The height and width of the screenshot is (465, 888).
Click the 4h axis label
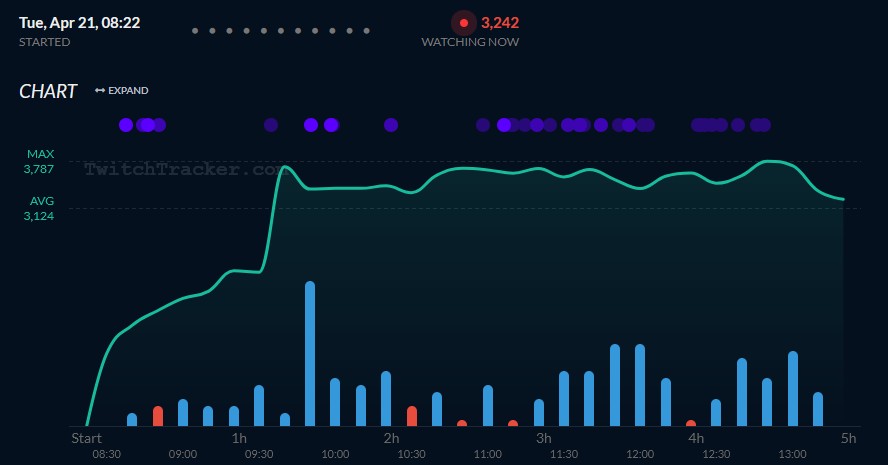coord(696,438)
